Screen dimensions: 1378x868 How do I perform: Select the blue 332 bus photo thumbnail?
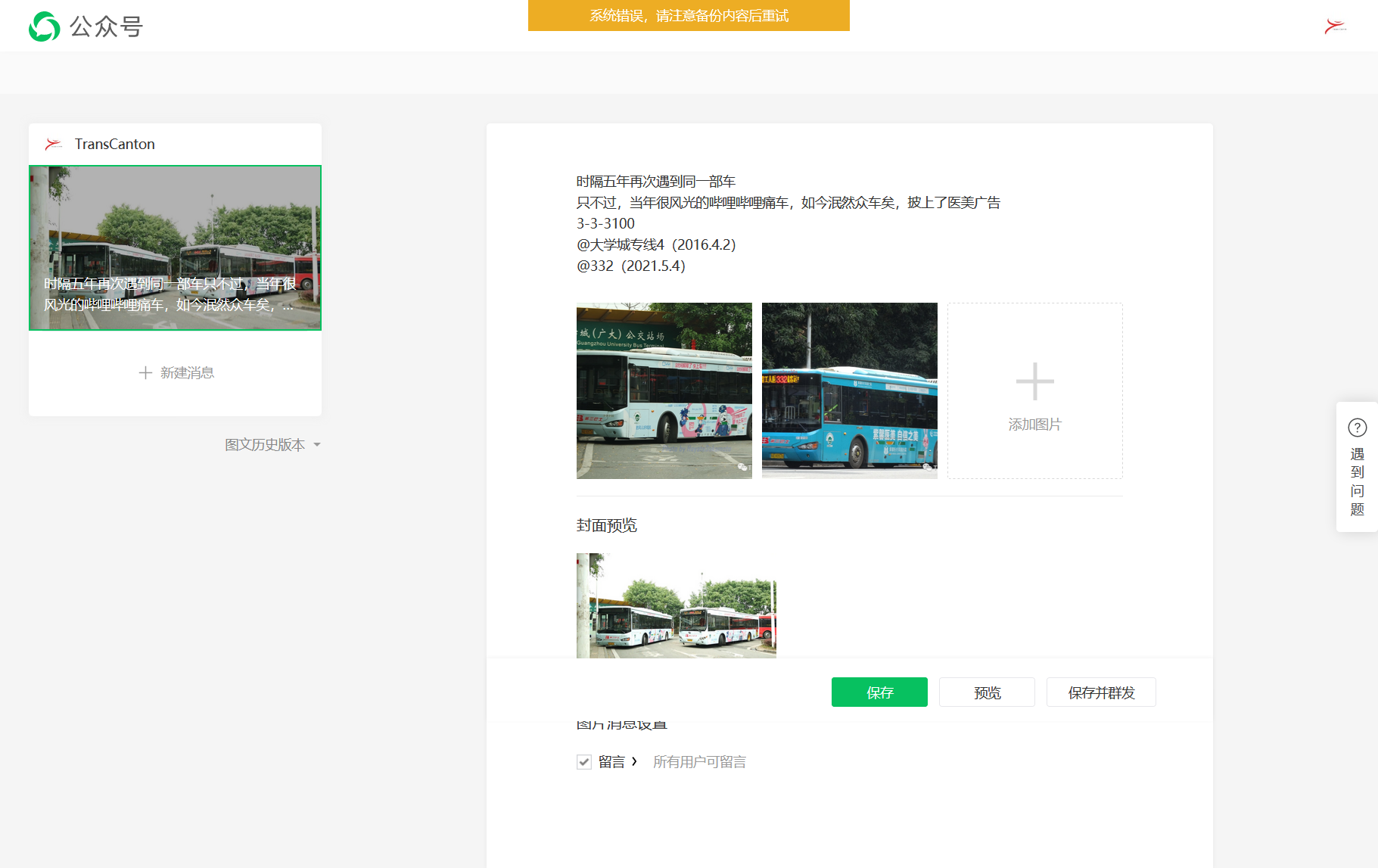[850, 390]
